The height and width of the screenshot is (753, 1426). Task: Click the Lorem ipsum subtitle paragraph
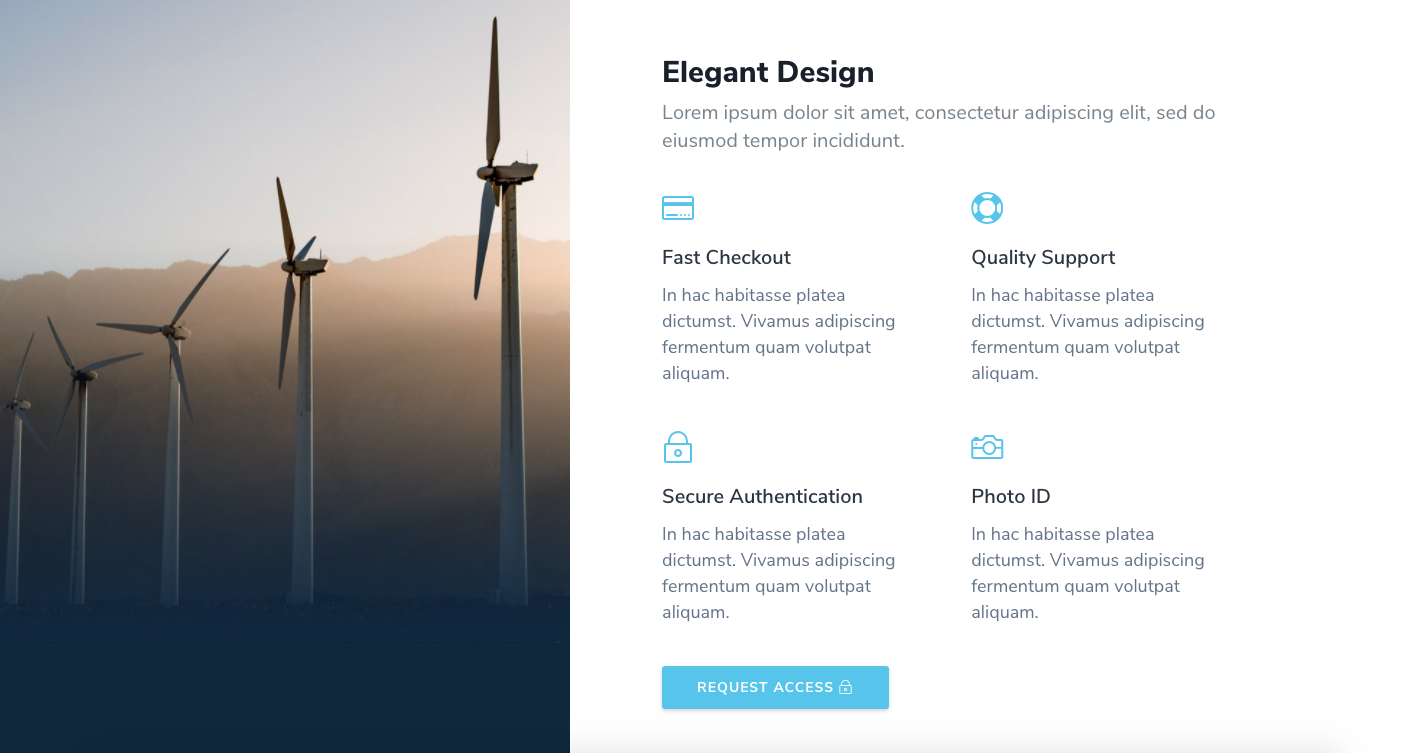(938, 126)
